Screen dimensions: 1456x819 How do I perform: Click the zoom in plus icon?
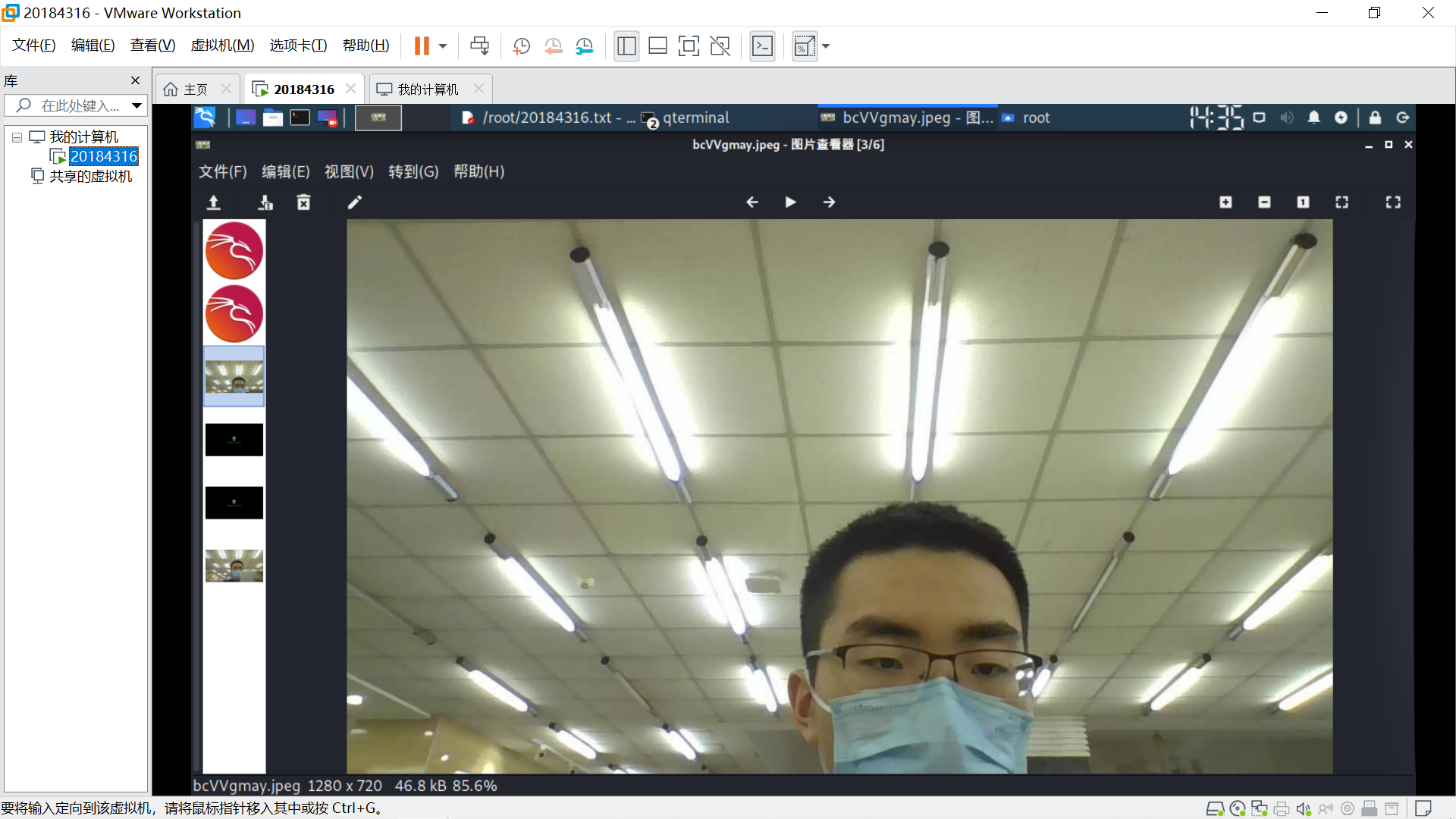(x=1225, y=202)
